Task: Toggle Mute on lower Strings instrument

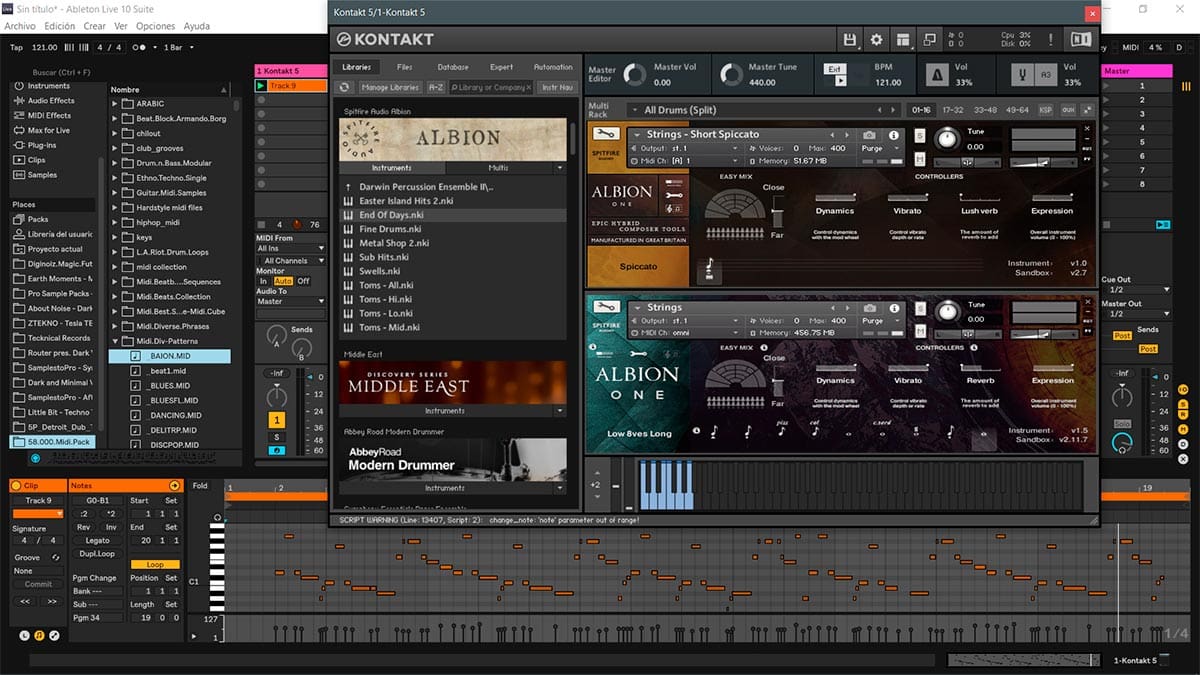Action: click(920, 331)
